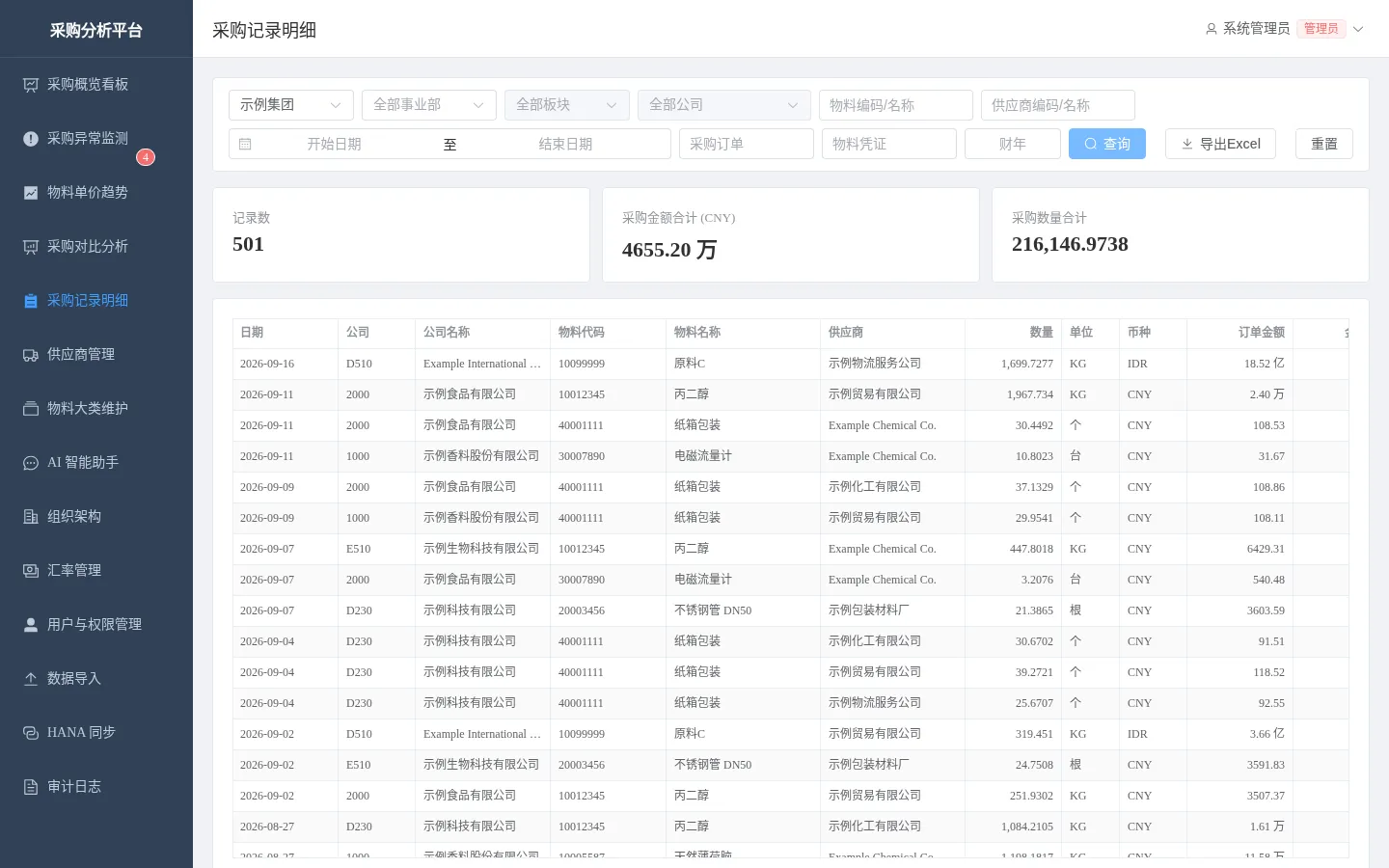Image resolution: width=1389 pixels, height=868 pixels.
Task: Click the calendar icon in the date range
Action: tap(245, 144)
